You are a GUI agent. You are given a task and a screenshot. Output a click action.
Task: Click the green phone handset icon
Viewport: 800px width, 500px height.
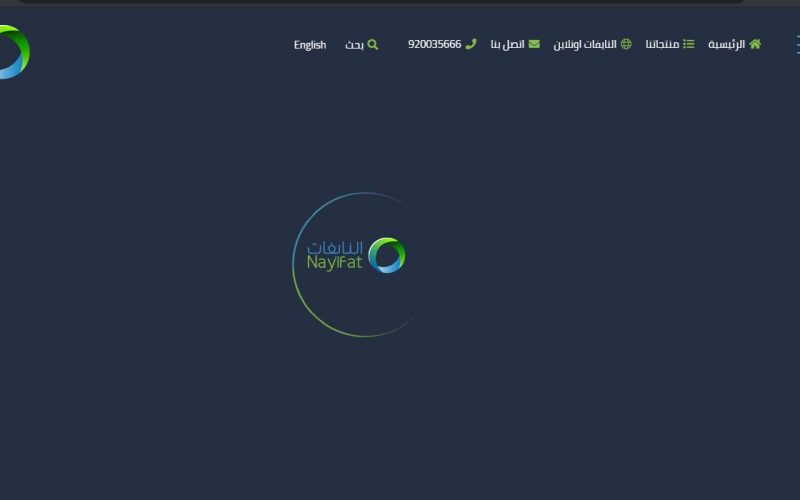pos(471,44)
